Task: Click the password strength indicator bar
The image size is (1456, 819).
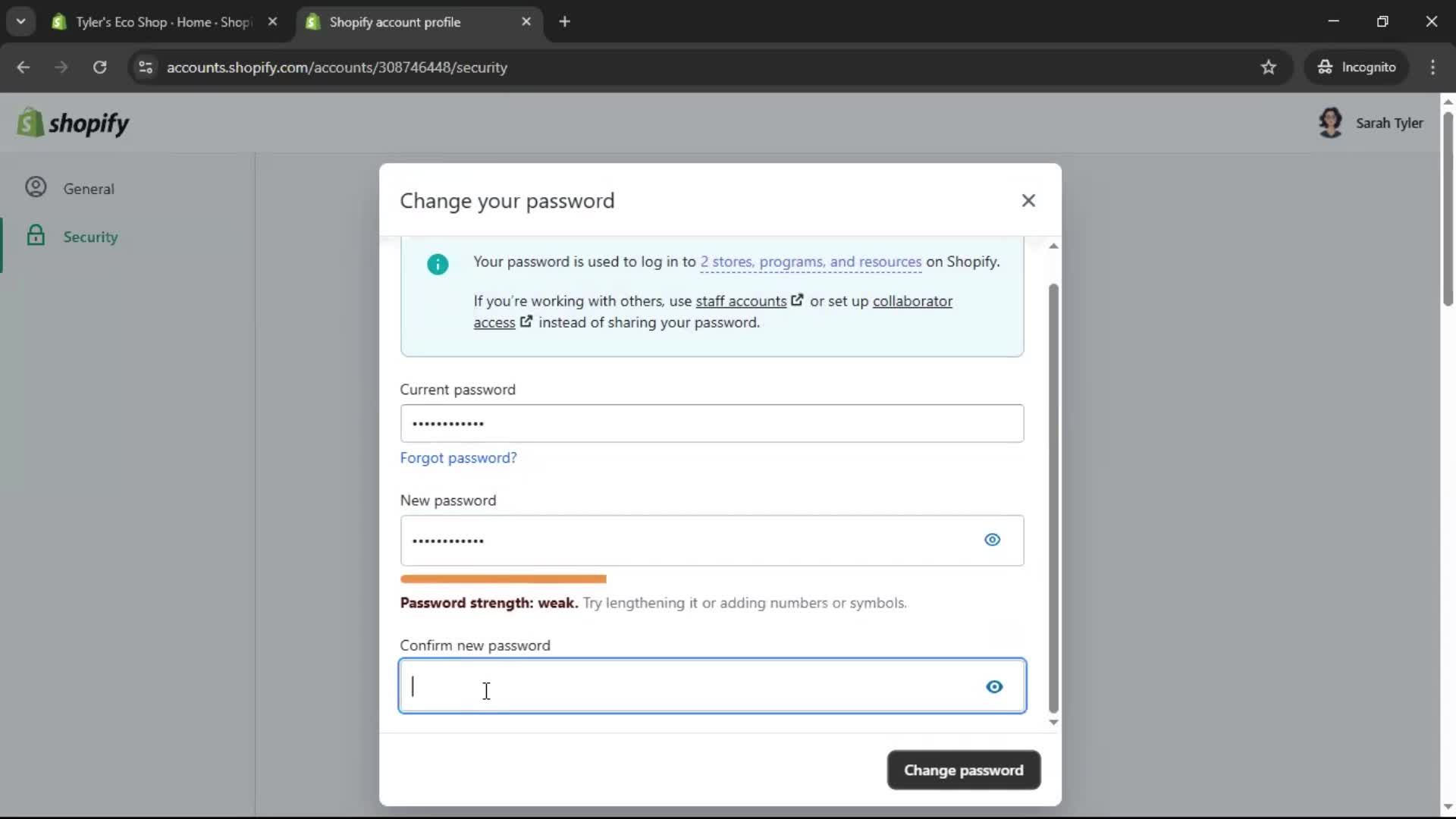Action: pos(503,579)
